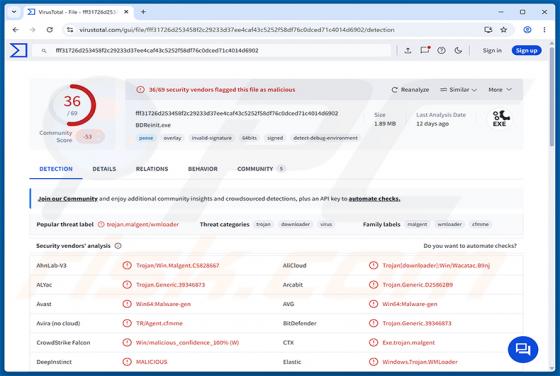This screenshot has width=560, height=376.
Task: Click the 36 detection score circle
Action: click(72, 105)
